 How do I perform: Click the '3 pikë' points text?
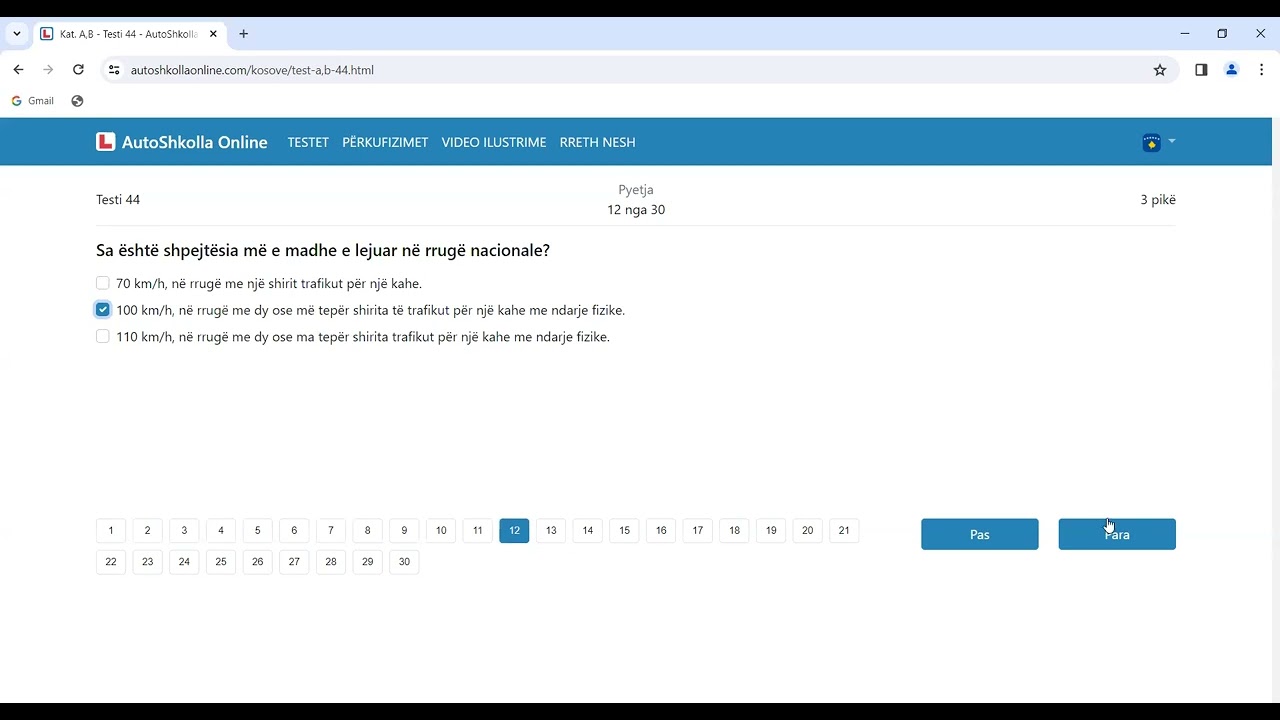[x=1158, y=200]
